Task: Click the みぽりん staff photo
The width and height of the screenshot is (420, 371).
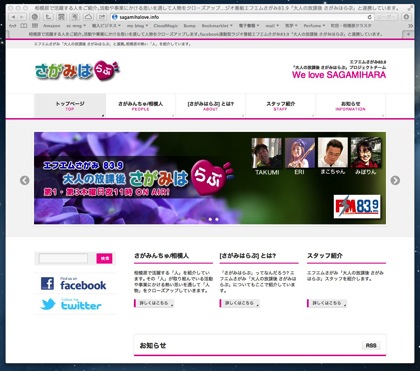Action: pyautogui.click(x=366, y=153)
